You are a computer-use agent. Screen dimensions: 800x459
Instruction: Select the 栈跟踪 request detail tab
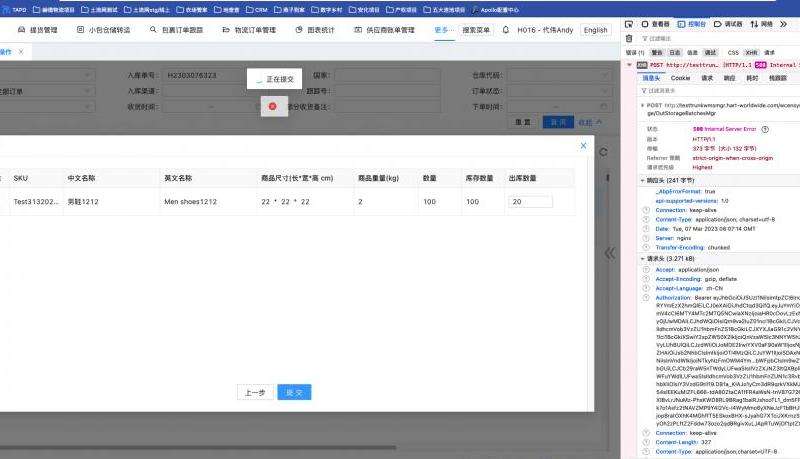point(778,78)
